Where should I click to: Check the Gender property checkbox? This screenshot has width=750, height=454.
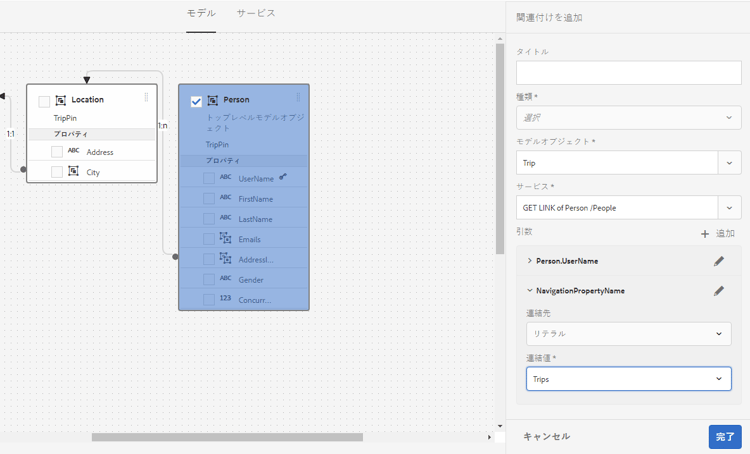pyautogui.click(x=209, y=279)
